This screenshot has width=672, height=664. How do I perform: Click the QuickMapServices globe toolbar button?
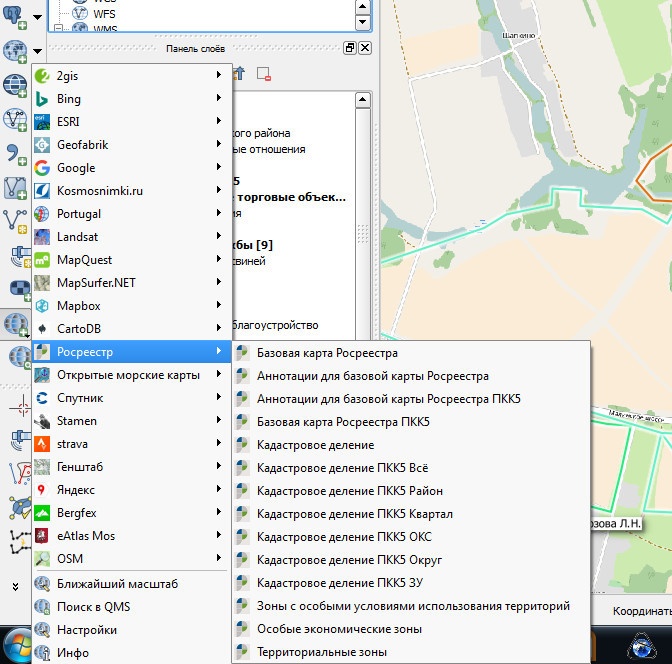click(15, 324)
